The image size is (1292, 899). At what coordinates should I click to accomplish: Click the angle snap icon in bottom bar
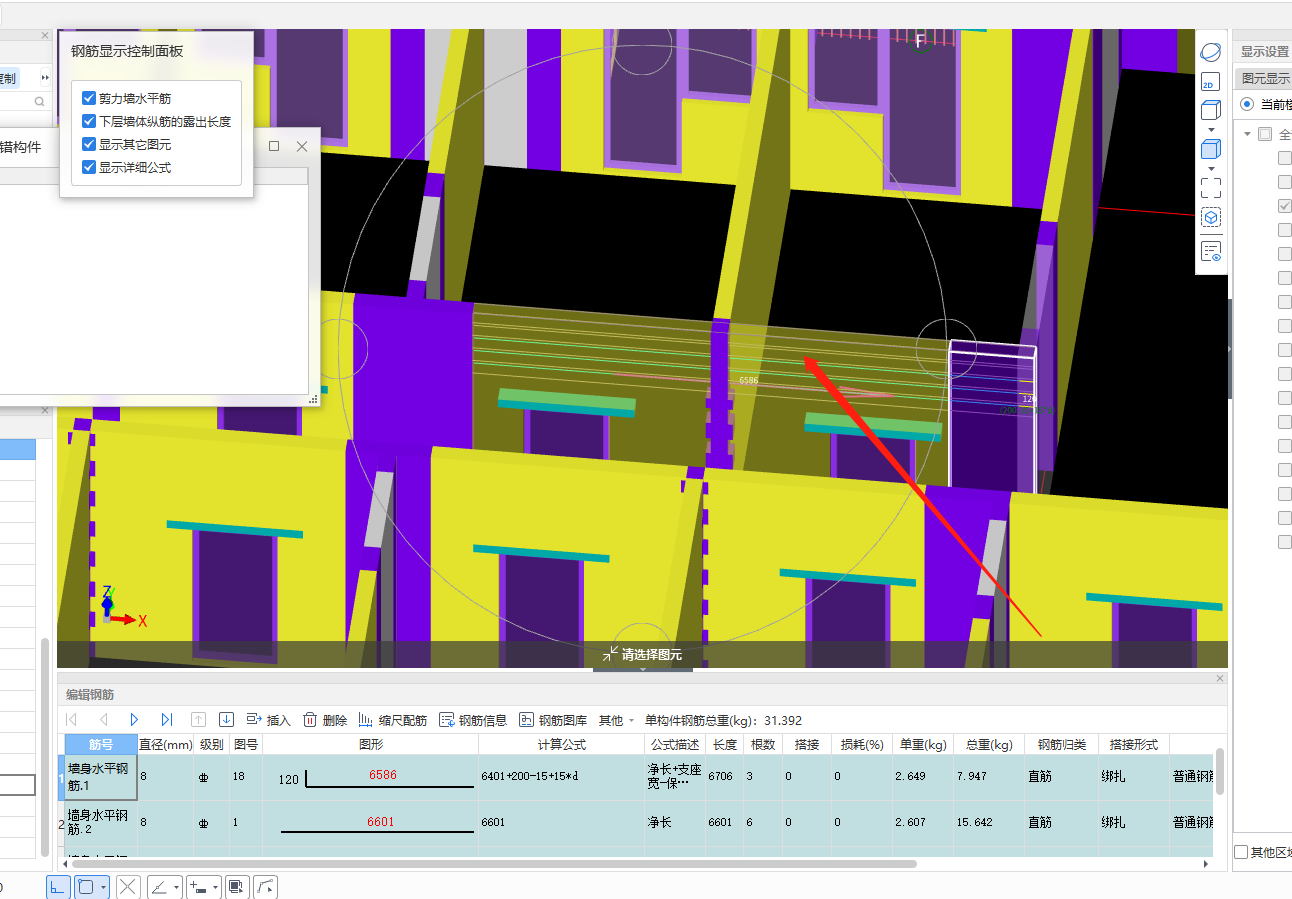point(159,886)
